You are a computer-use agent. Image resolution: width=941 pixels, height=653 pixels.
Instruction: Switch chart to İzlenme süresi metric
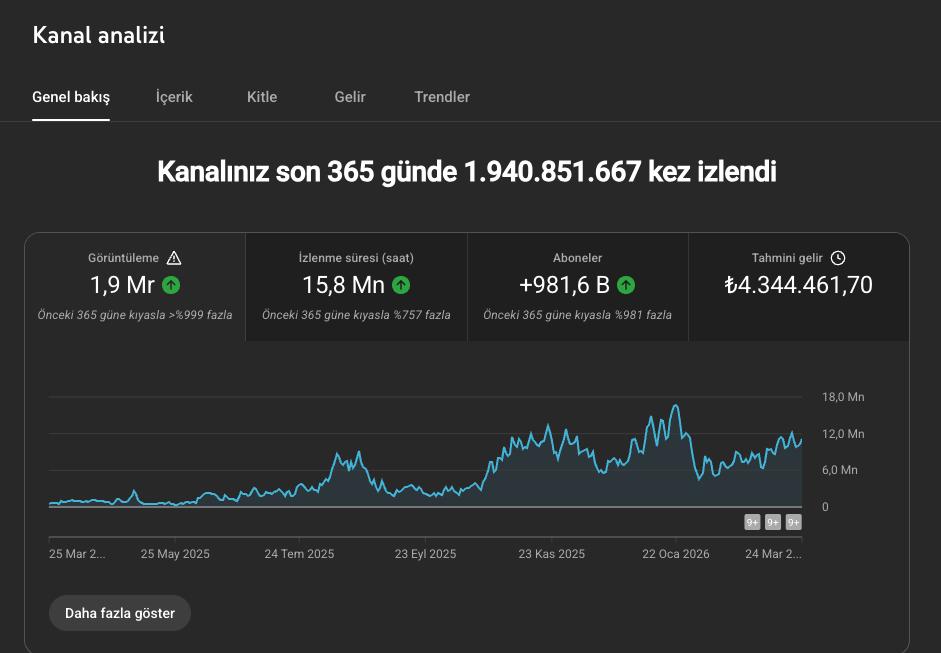[x=356, y=287]
